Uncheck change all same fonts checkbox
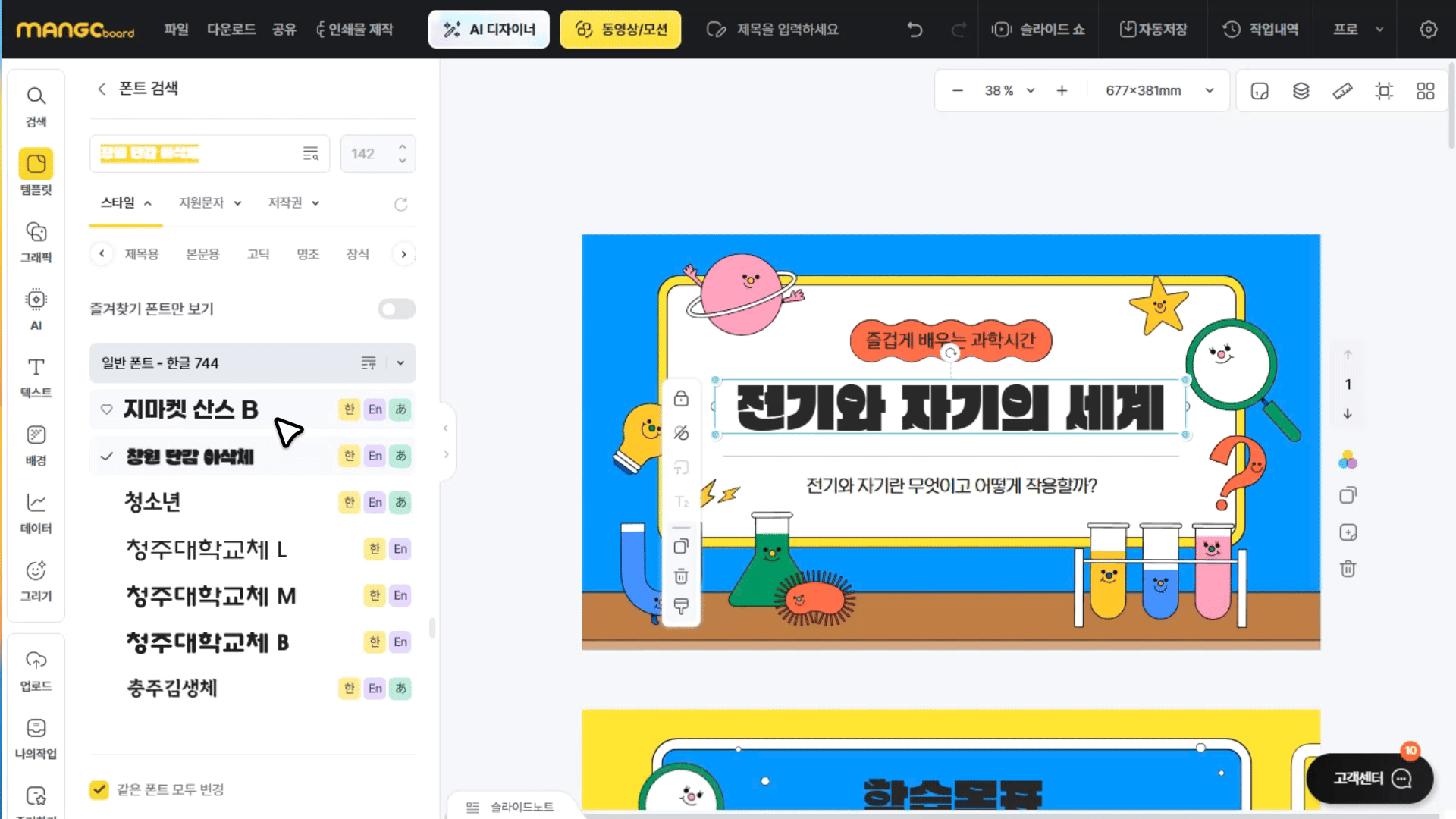Image resolution: width=1456 pixels, height=819 pixels. 99,789
